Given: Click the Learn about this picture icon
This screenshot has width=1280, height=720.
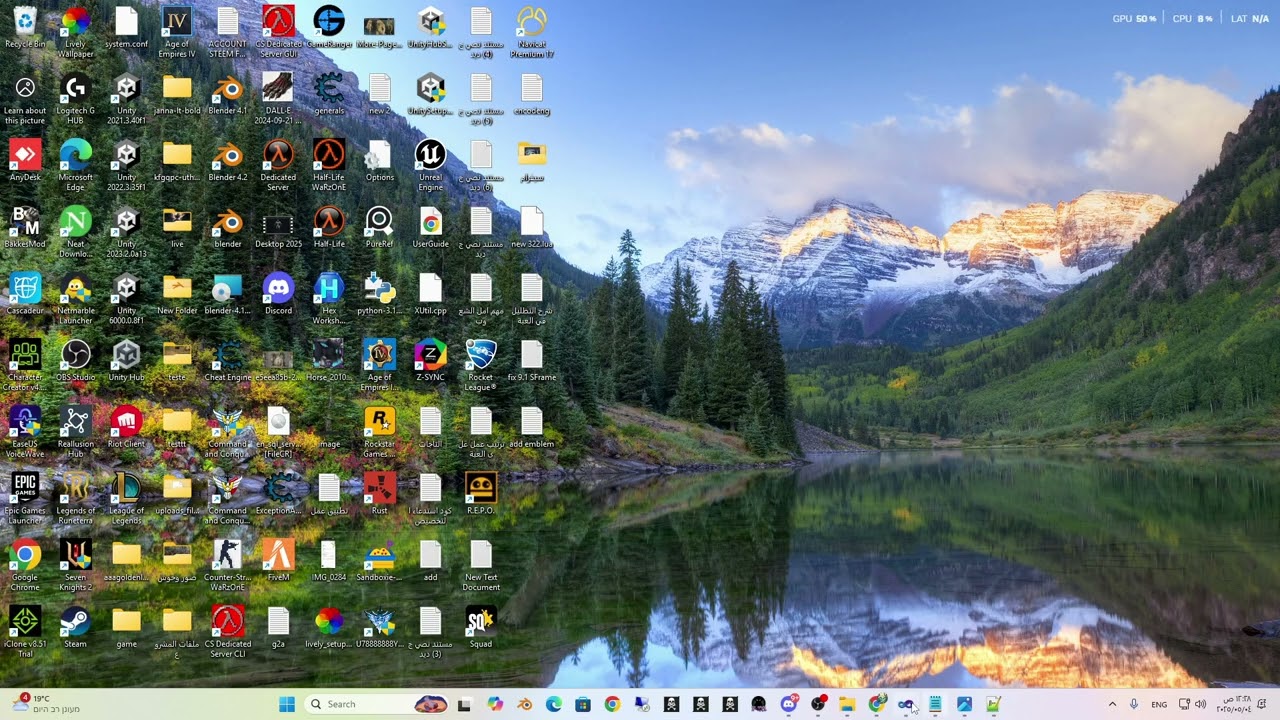Looking at the screenshot, I should (25, 100).
